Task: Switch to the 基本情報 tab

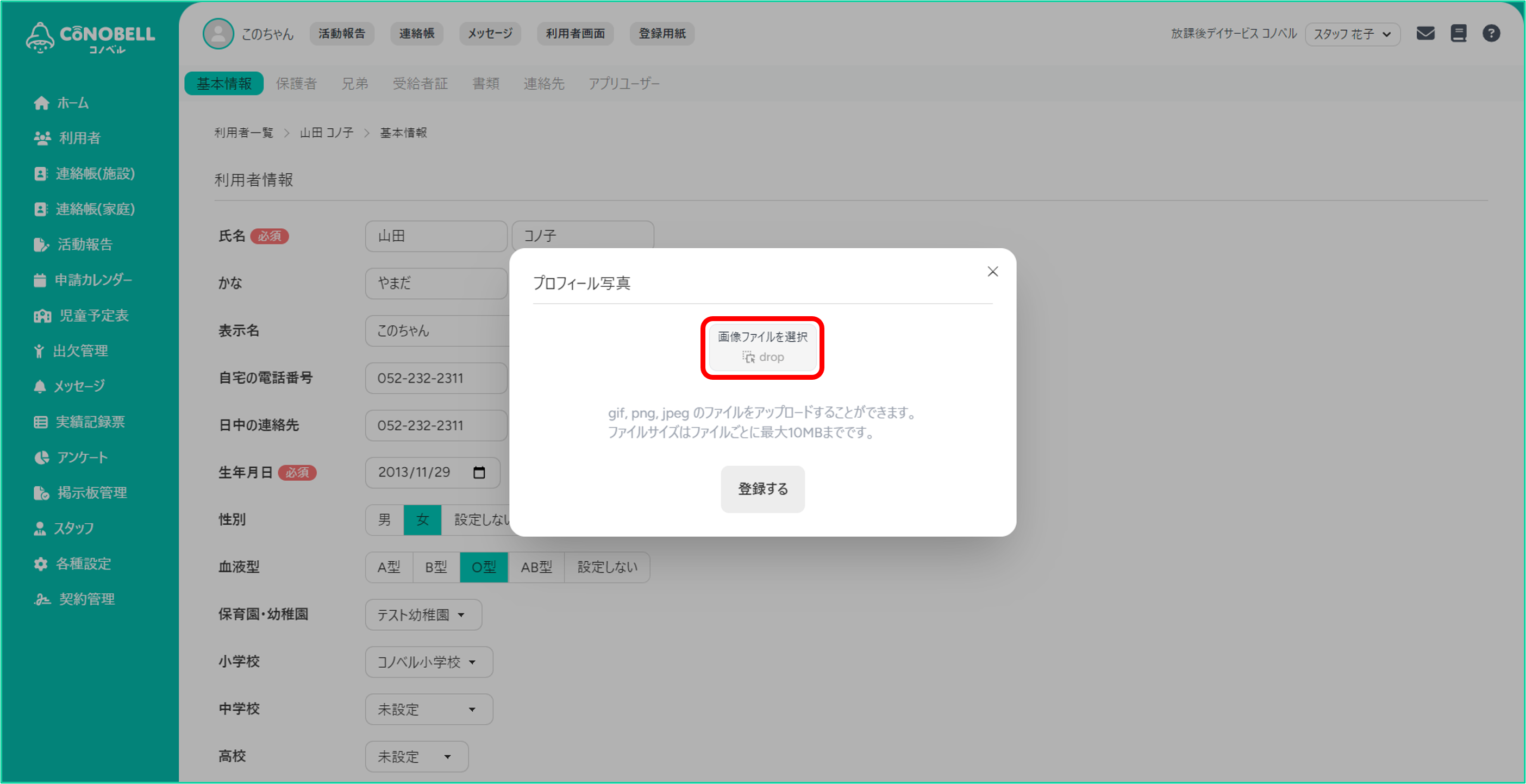Action: click(224, 84)
